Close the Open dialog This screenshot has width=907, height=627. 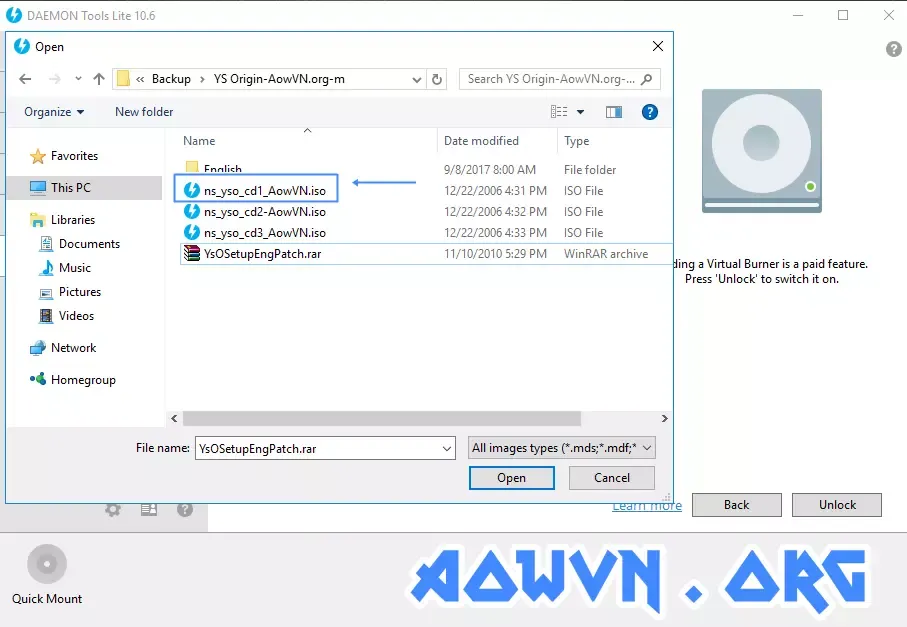[x=658, y=46]
